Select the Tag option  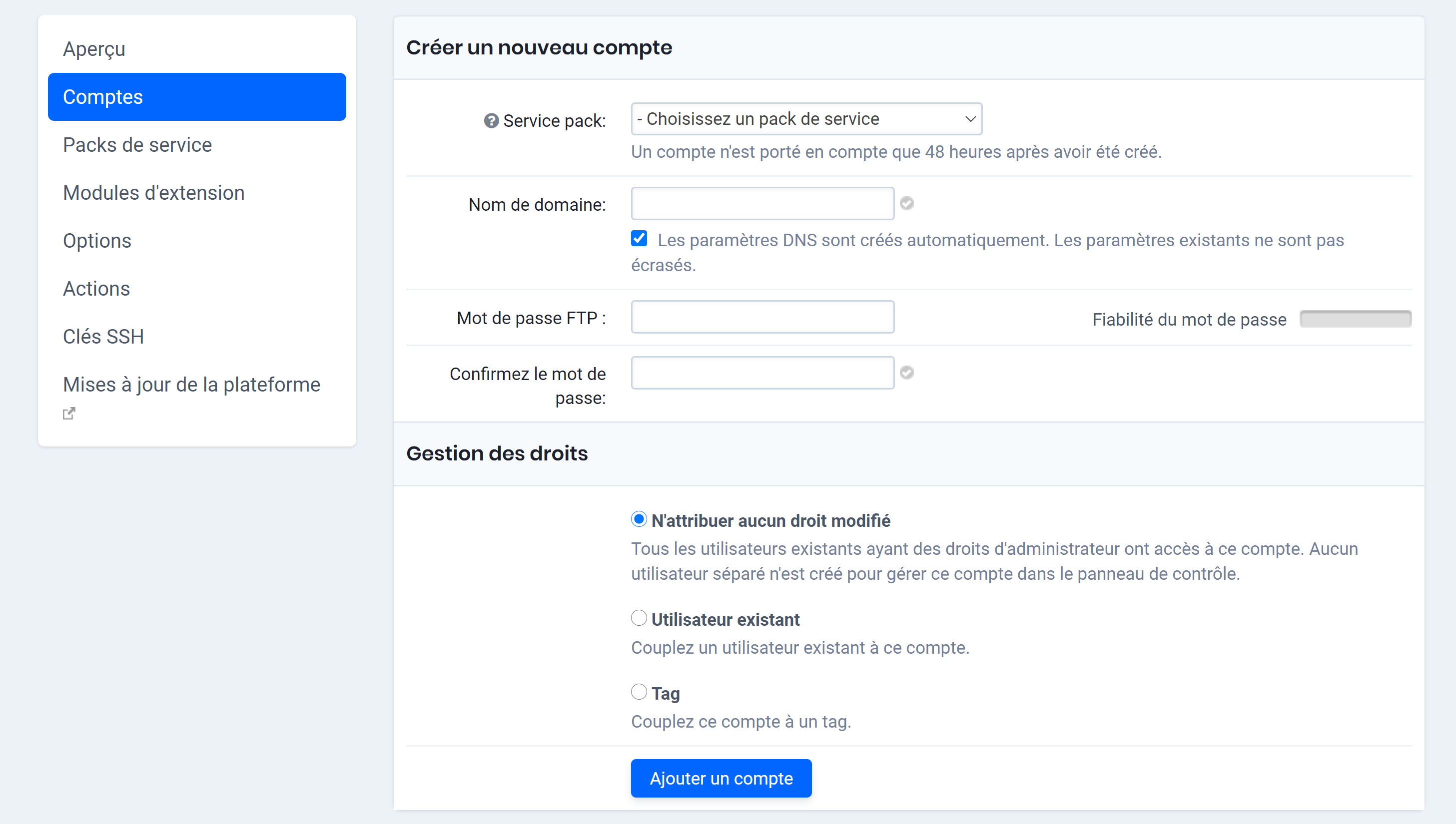[639, 692]
